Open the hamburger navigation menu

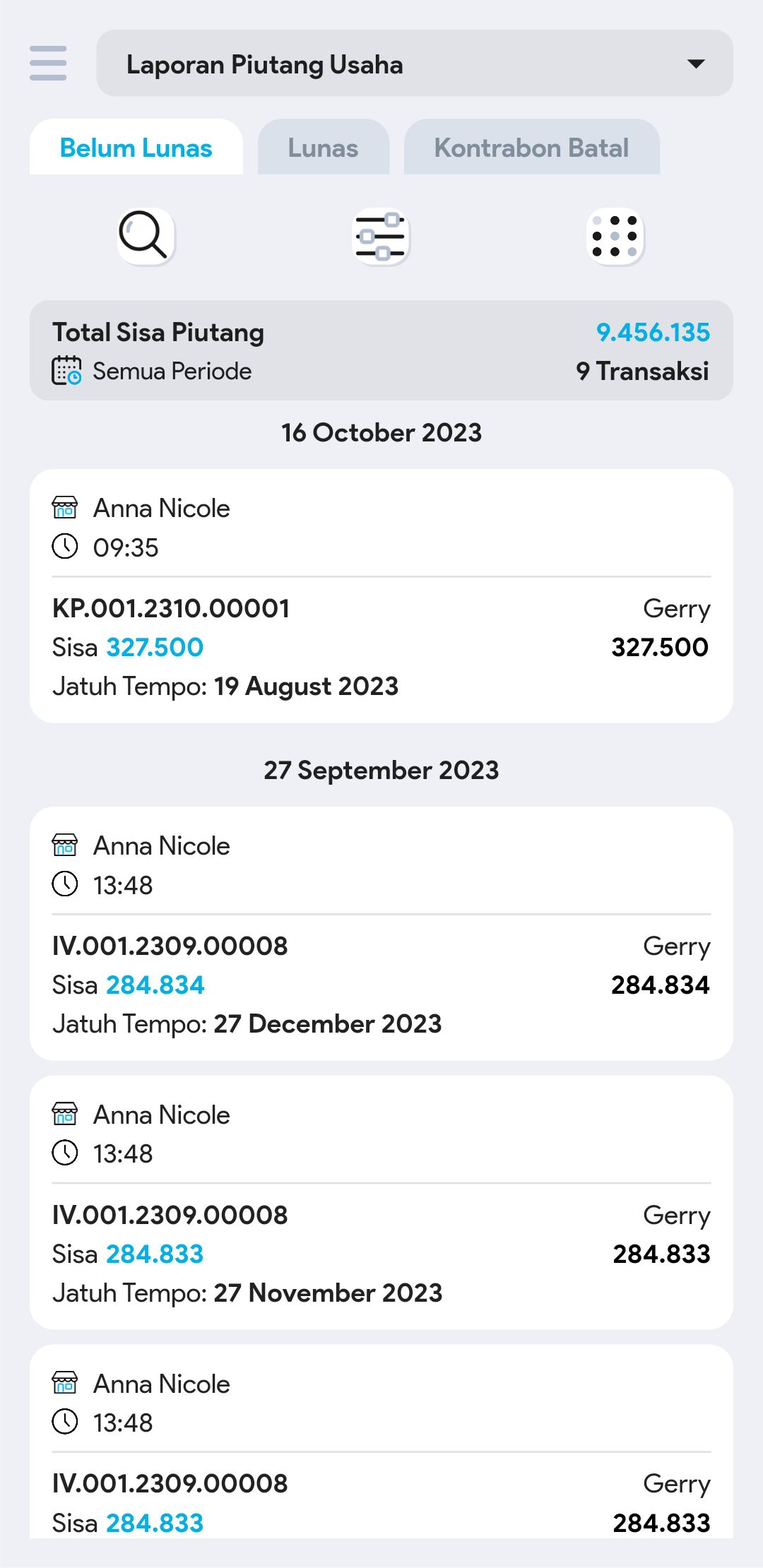pos(48,63)
